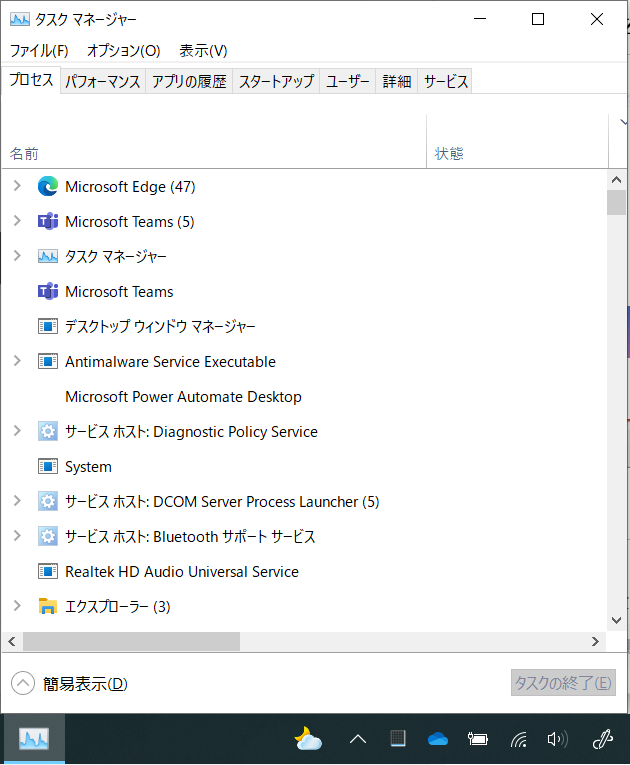Expand Bluetooth サポート サービス host

17,536
